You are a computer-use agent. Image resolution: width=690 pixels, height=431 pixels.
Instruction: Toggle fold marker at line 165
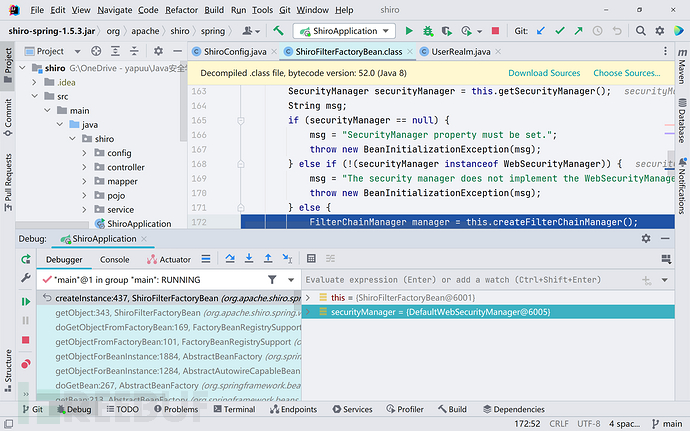click(x=241, y=120)
